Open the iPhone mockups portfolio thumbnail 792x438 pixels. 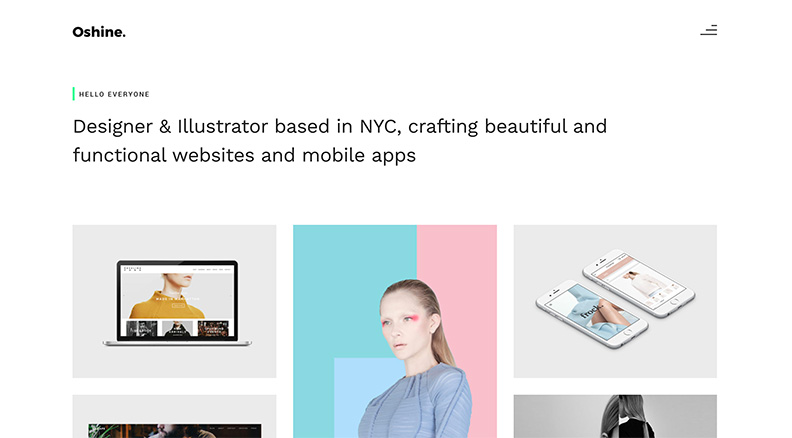pos(615,301)
